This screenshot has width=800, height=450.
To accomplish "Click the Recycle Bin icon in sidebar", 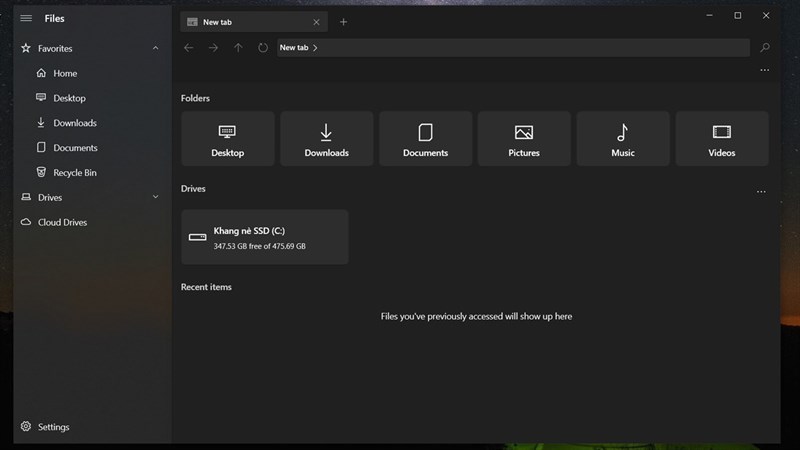I will pyautogui.click(x=41, y=172).
